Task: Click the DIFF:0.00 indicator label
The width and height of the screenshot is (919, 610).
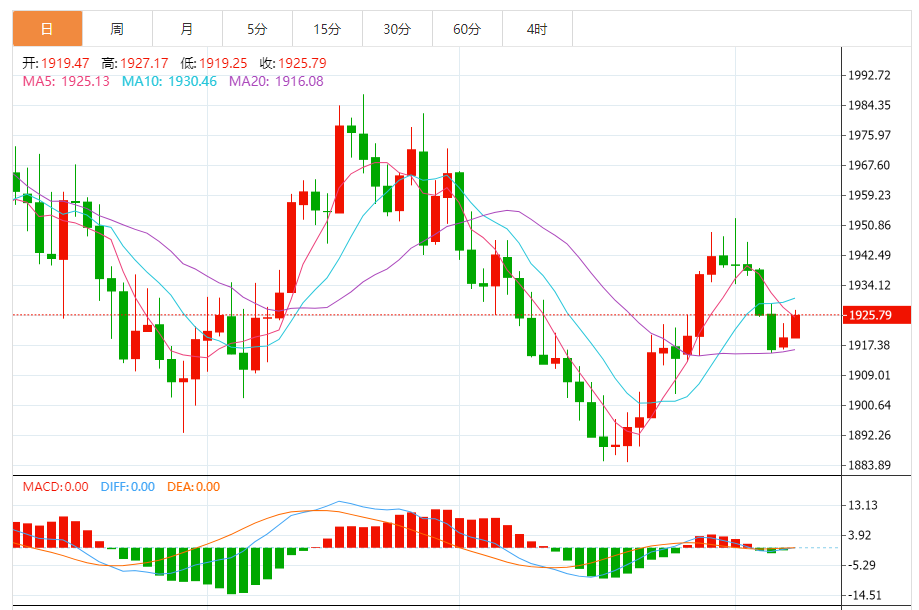Action: 128,487
